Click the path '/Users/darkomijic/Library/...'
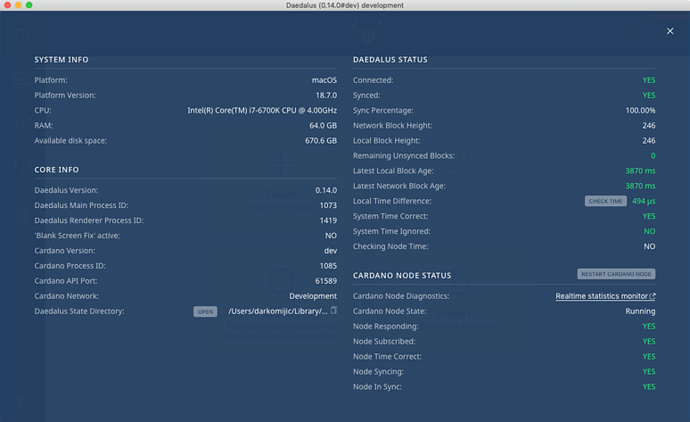 point(278,311)
